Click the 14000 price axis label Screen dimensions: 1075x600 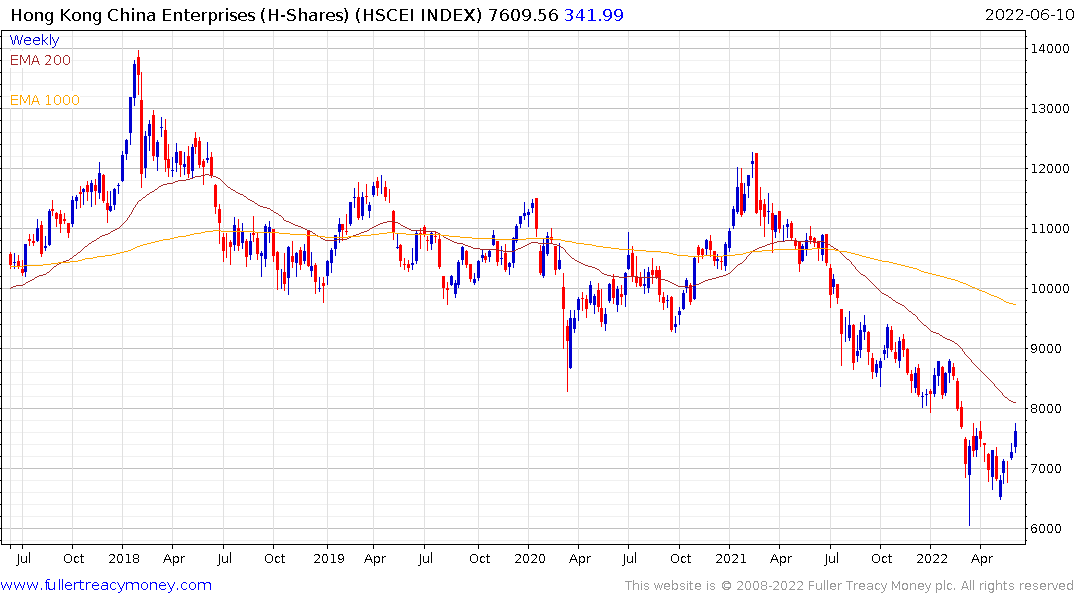click(1050, 49)
